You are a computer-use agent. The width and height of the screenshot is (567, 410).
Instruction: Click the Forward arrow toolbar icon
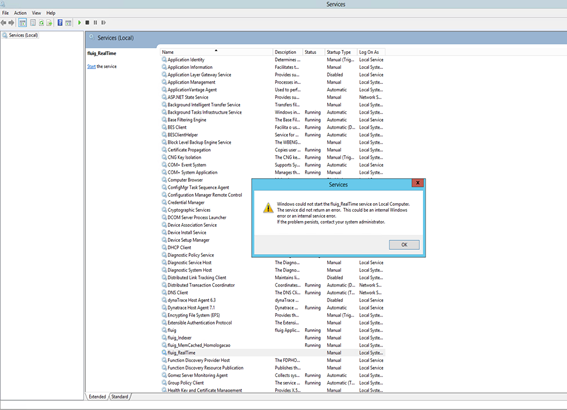point(11,23)
